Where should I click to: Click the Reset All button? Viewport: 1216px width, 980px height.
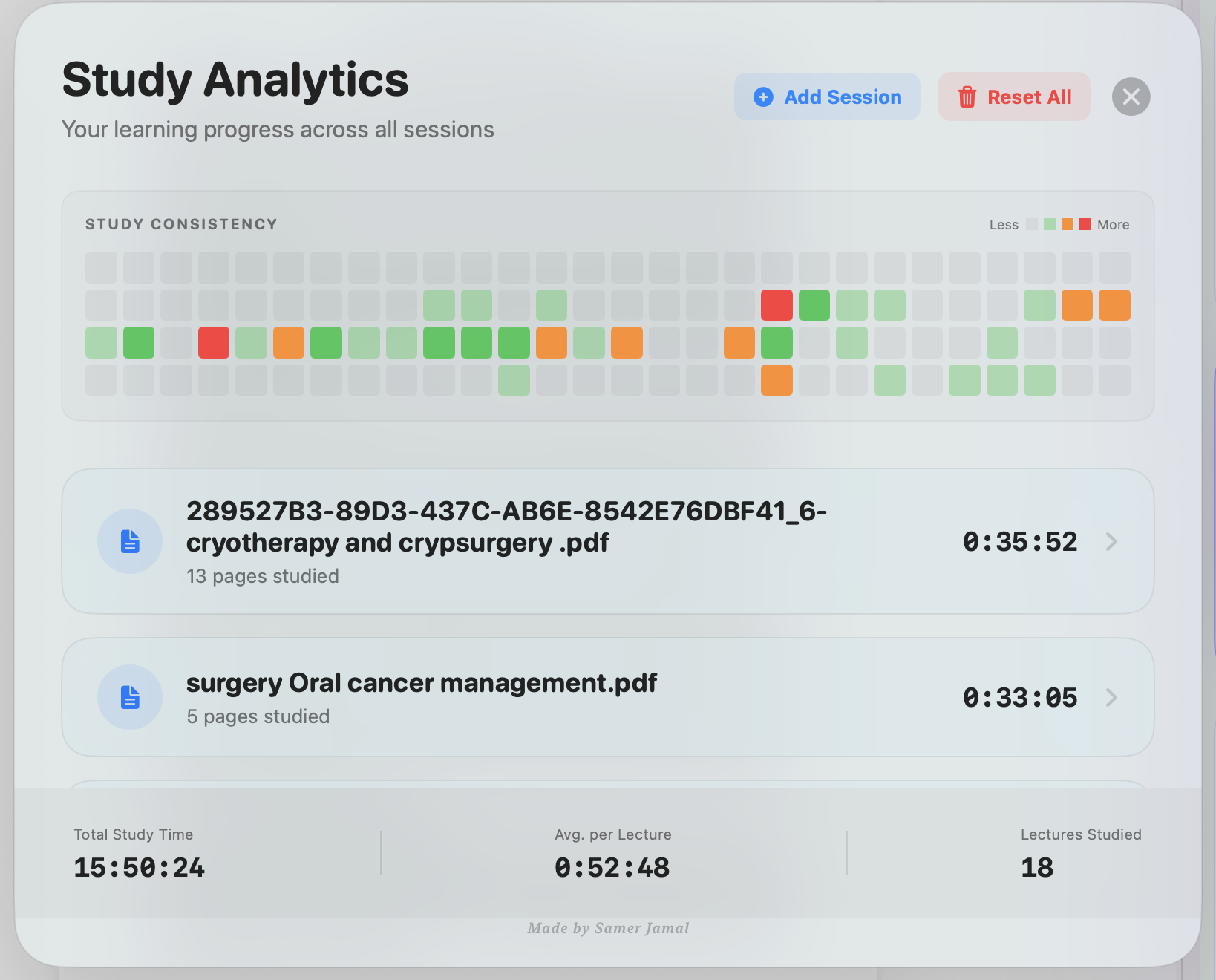pyautogui.click(x=1014, y=97)
